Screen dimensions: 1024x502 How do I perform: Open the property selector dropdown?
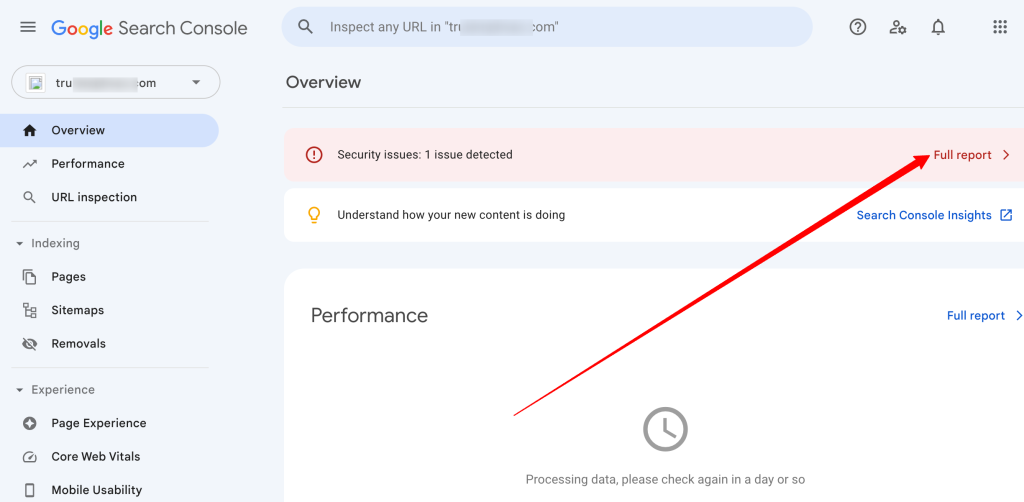tap(116, 82)
